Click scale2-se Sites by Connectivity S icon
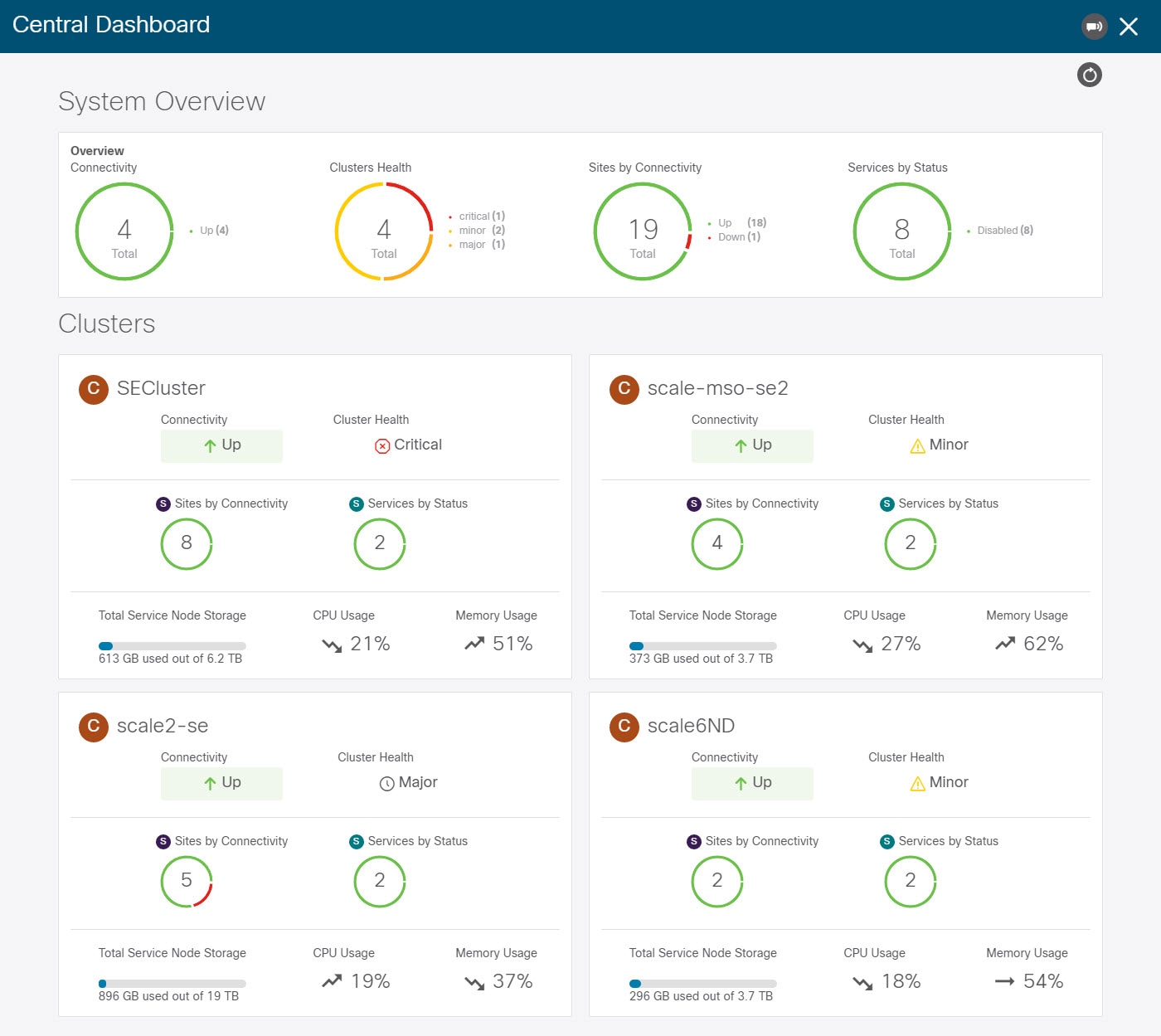The height and width of the screenshot is (1036, 1161). click(163, 842)
